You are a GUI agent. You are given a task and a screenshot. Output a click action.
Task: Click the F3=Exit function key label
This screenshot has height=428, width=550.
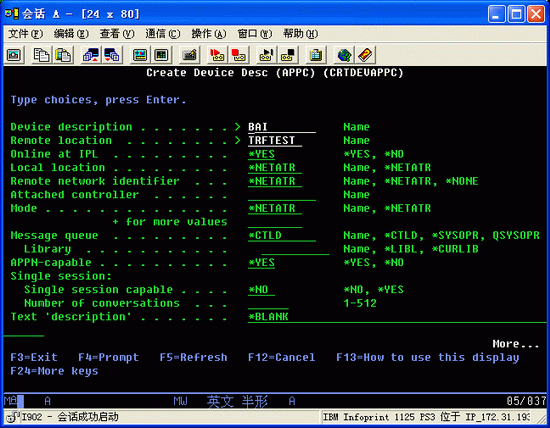click(x=34, y=357)
